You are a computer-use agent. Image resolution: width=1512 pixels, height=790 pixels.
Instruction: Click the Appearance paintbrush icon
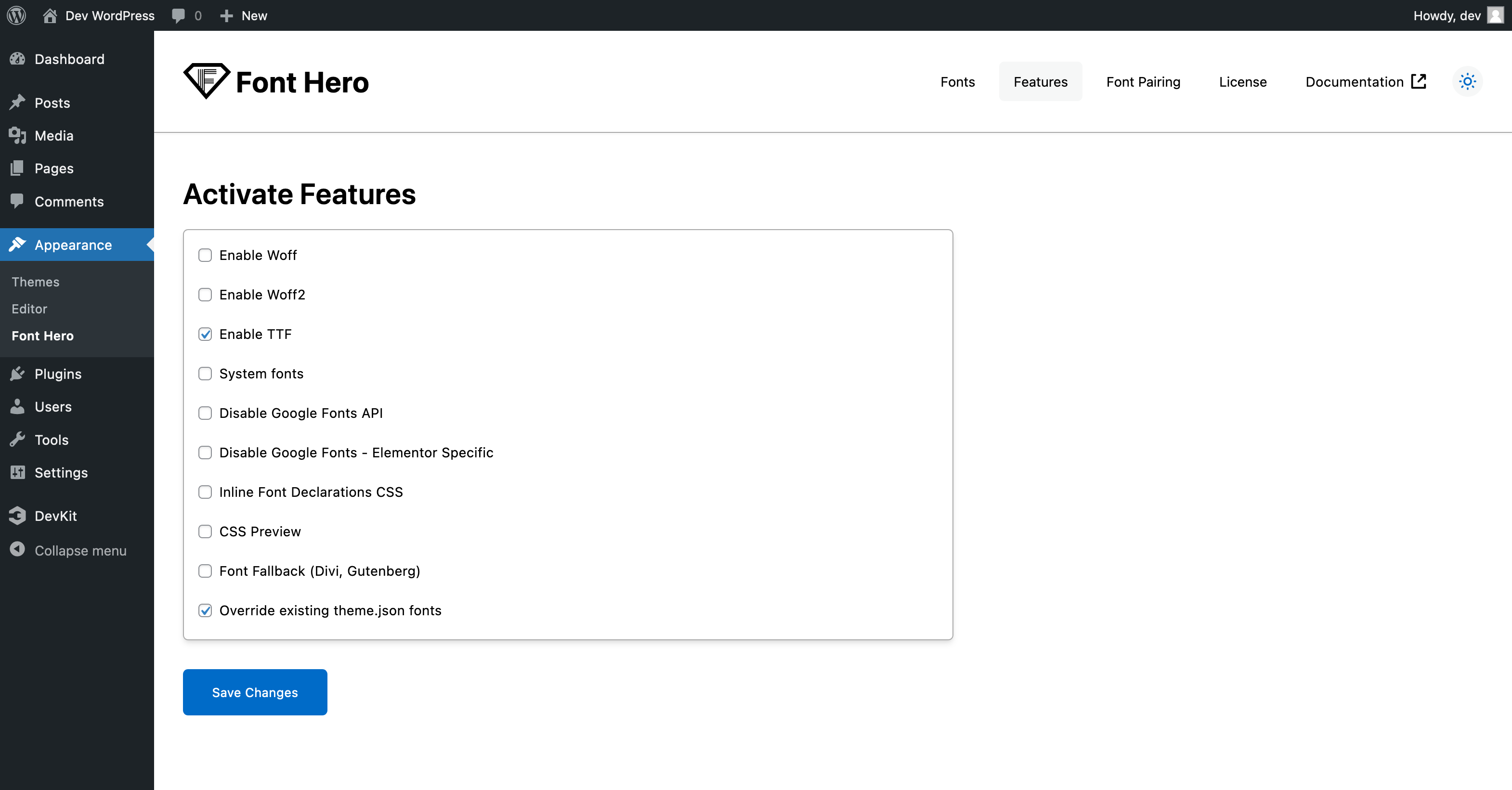click(18, 245)
